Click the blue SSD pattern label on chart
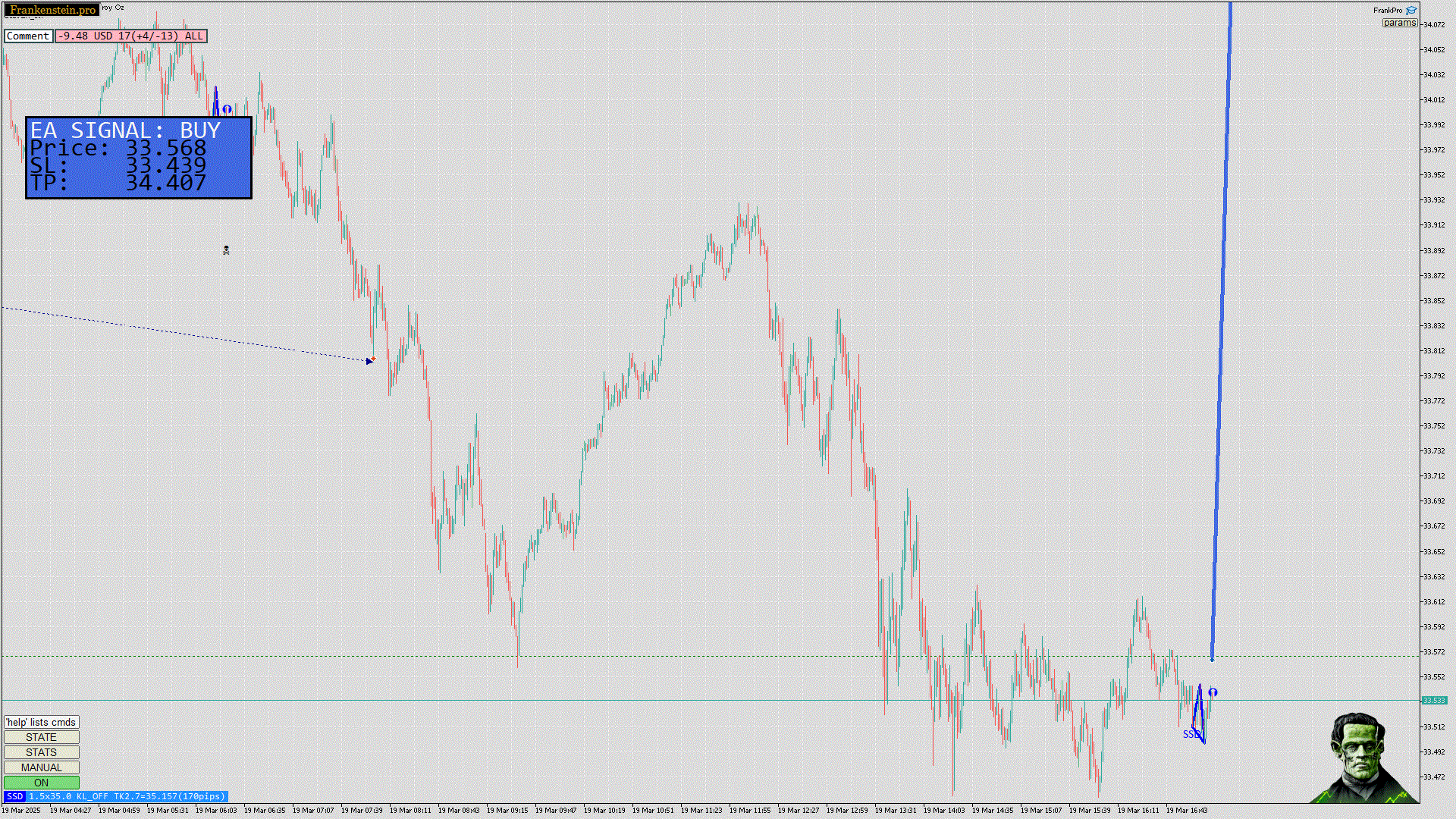 pos(1190,734)
